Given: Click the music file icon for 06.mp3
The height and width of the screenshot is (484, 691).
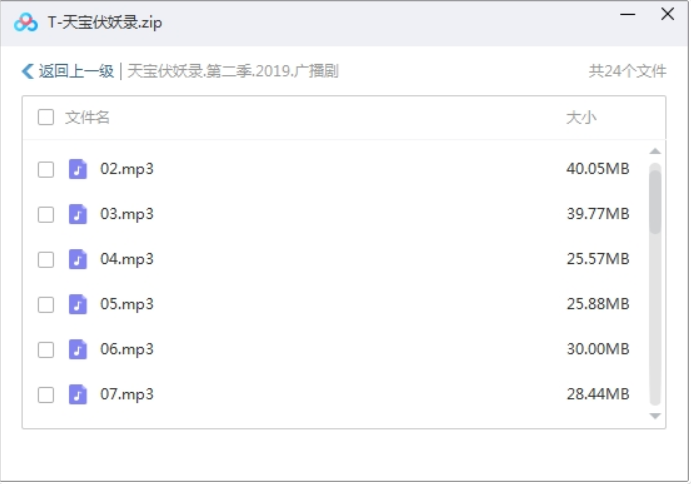Looking at the screenshot, I should coord(78,350).
